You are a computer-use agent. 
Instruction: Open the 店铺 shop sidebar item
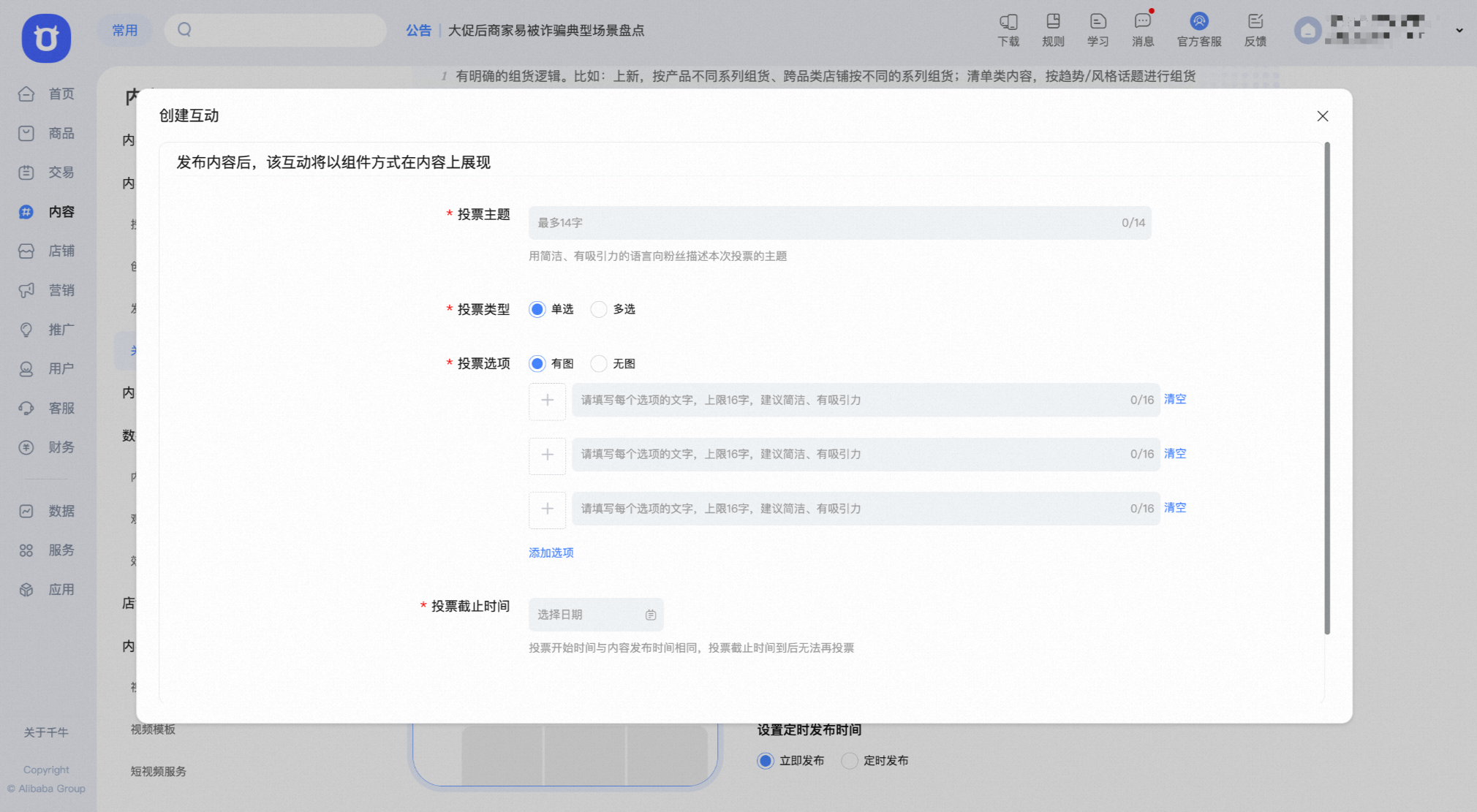pos(48,251)
